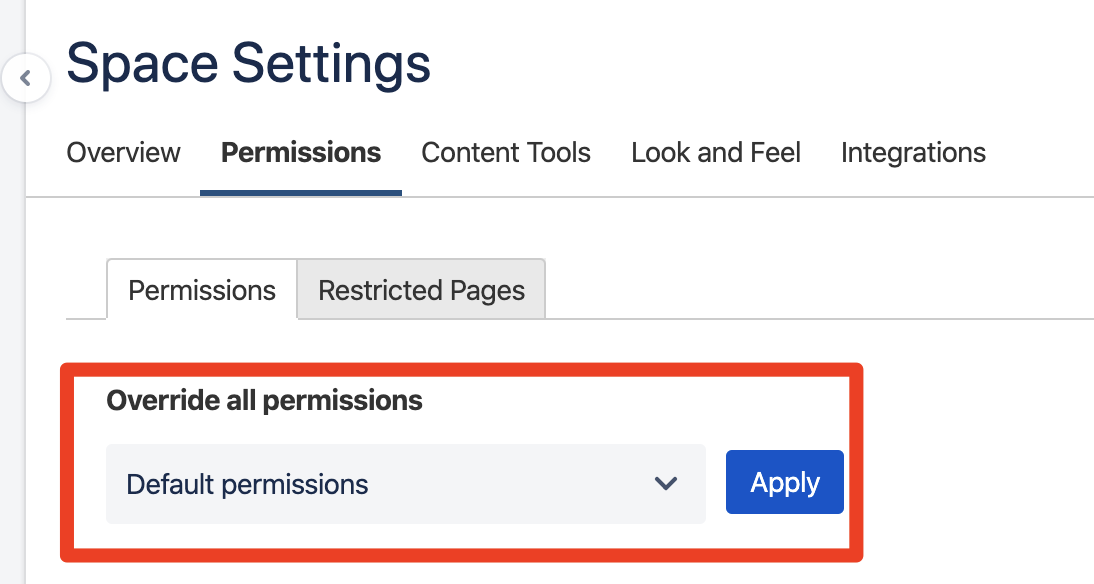Image resolution: width=1094 pixels, height=584 pixels.
Task: Switch to the Content Tools tab
Action: pos(505,152)
